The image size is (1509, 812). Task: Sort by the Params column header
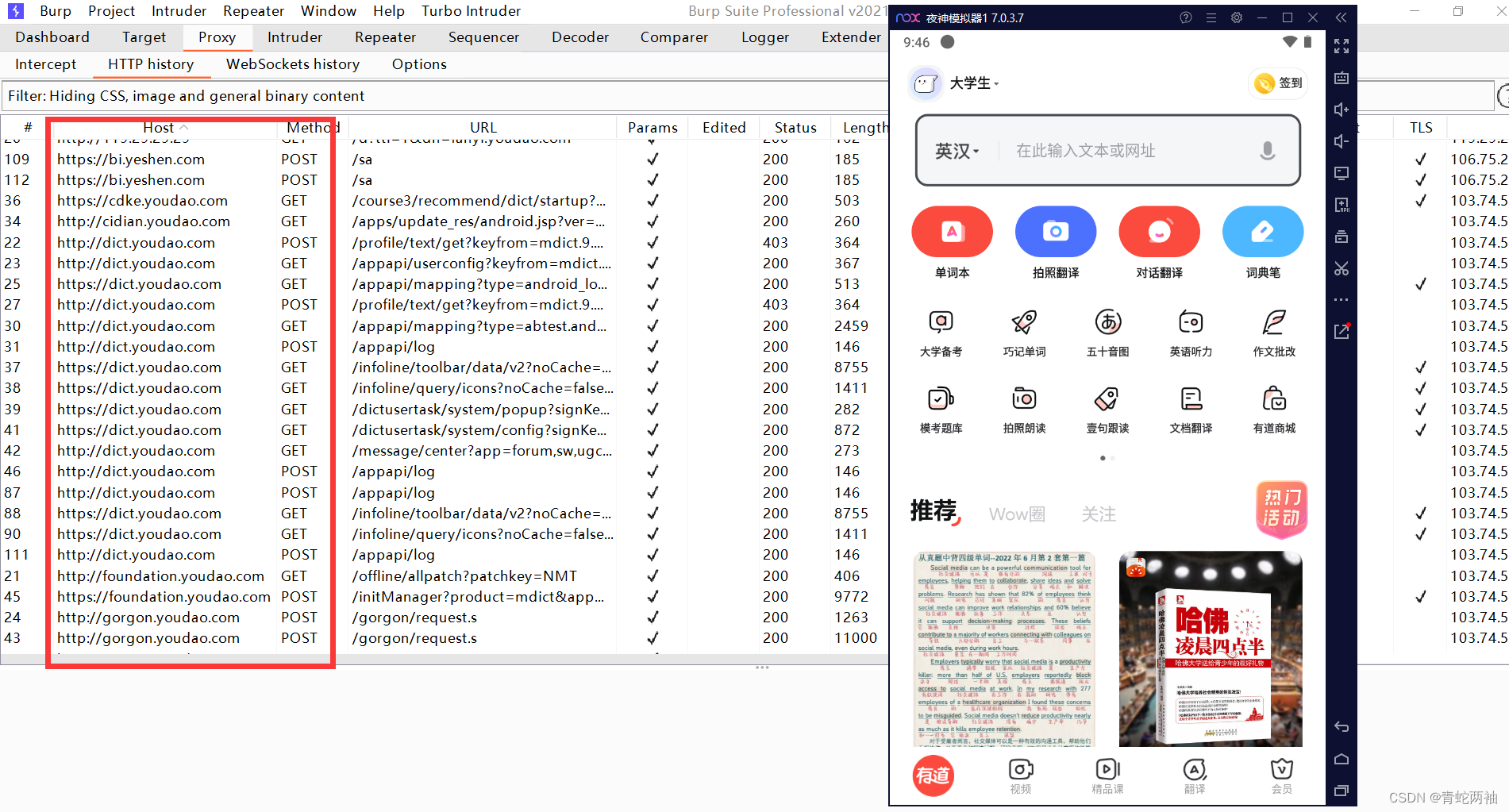[x=652, y=127]
